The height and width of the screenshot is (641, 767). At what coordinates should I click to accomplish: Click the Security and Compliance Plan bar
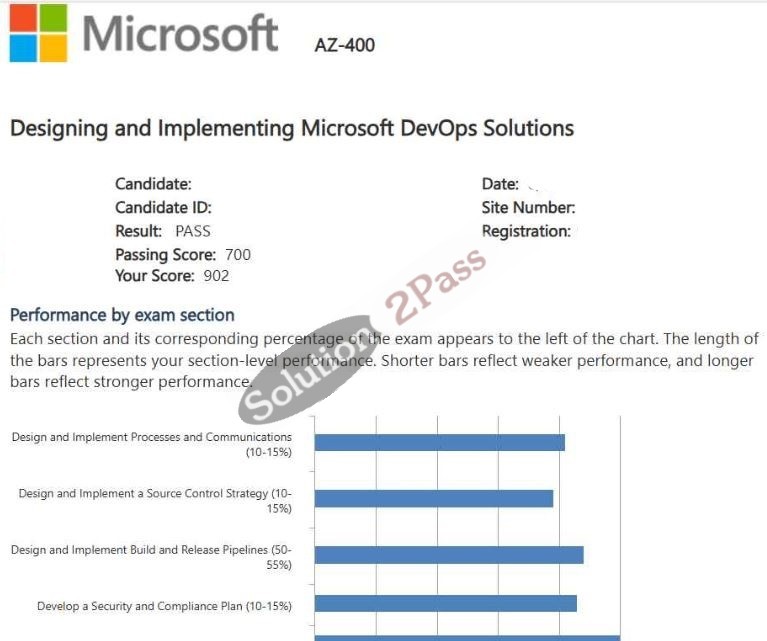pyautogui.click(x=446, y=603)
